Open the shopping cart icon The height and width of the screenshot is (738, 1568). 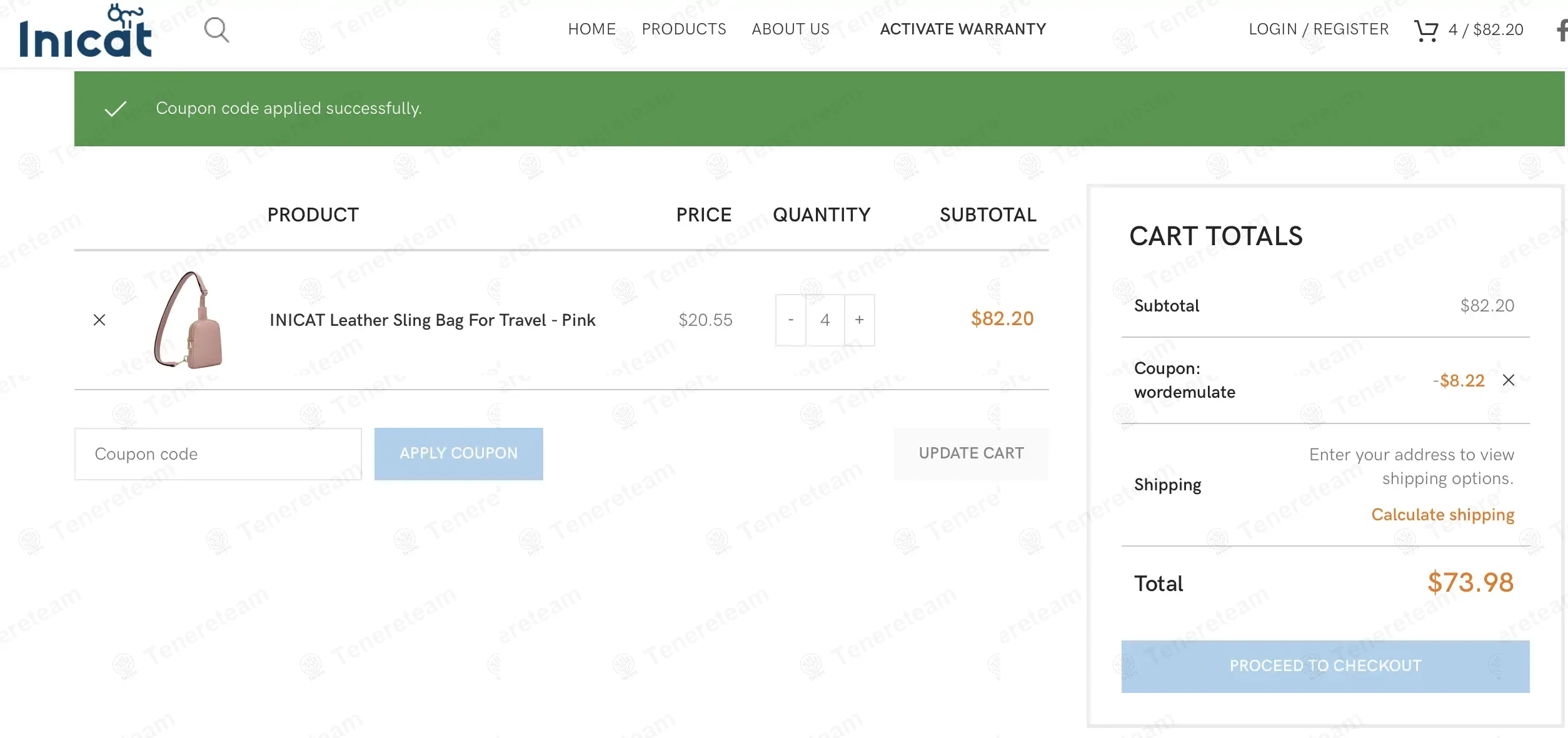pos(1426,30)
